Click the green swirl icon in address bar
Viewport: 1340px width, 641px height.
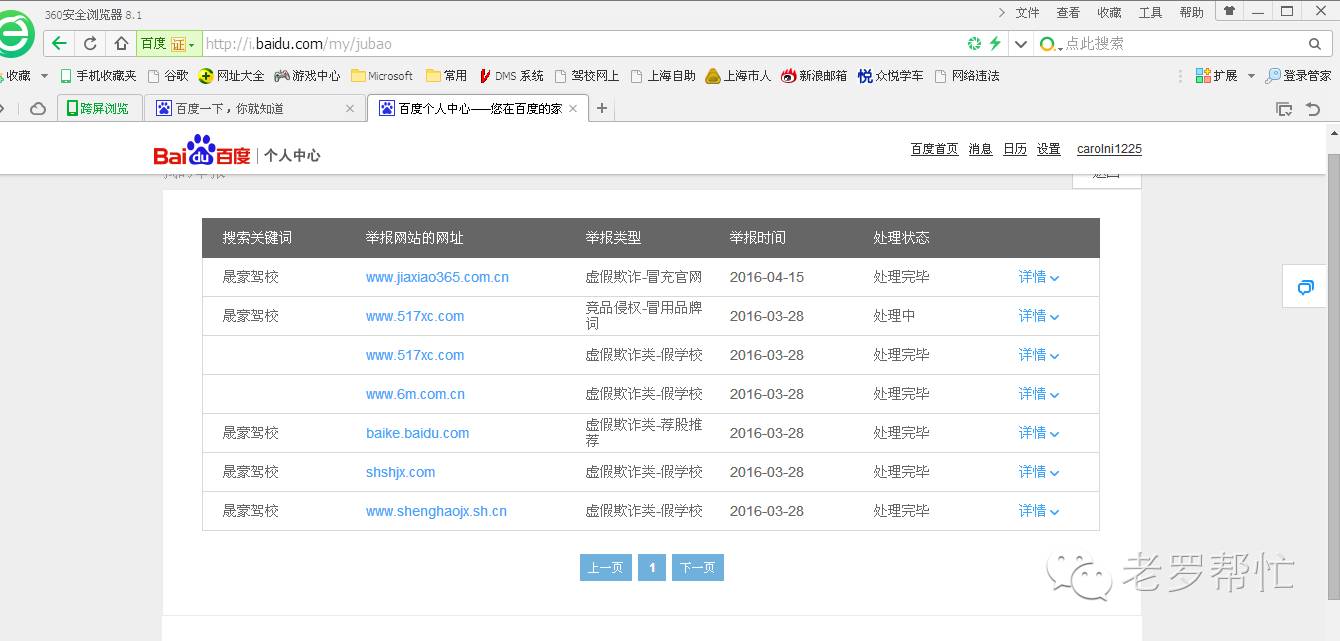(974, 43)
